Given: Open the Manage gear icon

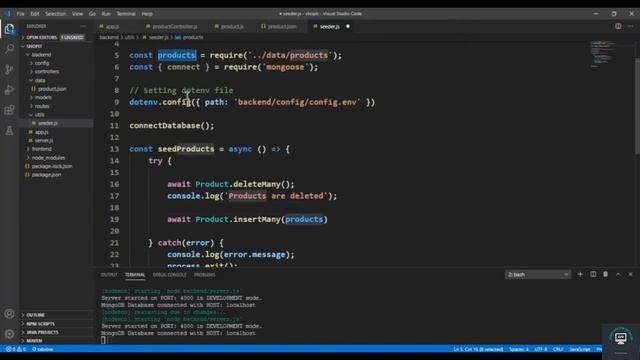Looking at the screenshot, I should click(x=9, y=334).
